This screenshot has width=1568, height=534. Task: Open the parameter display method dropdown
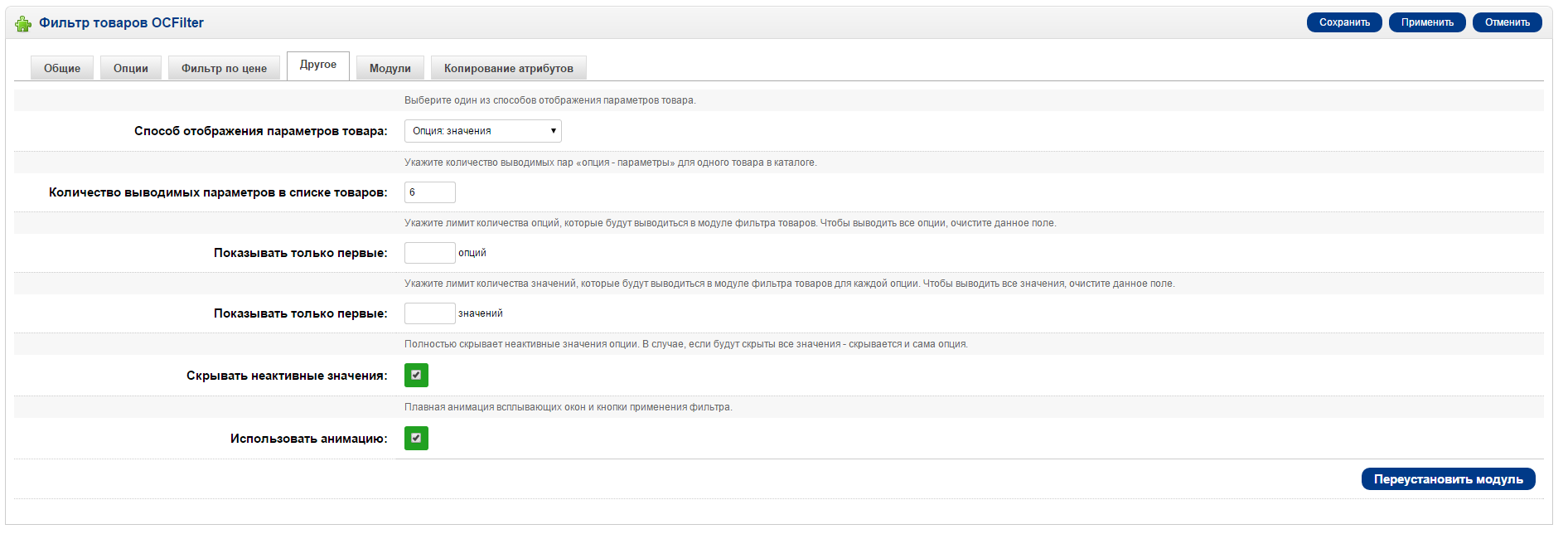click(x=482, y=131)
